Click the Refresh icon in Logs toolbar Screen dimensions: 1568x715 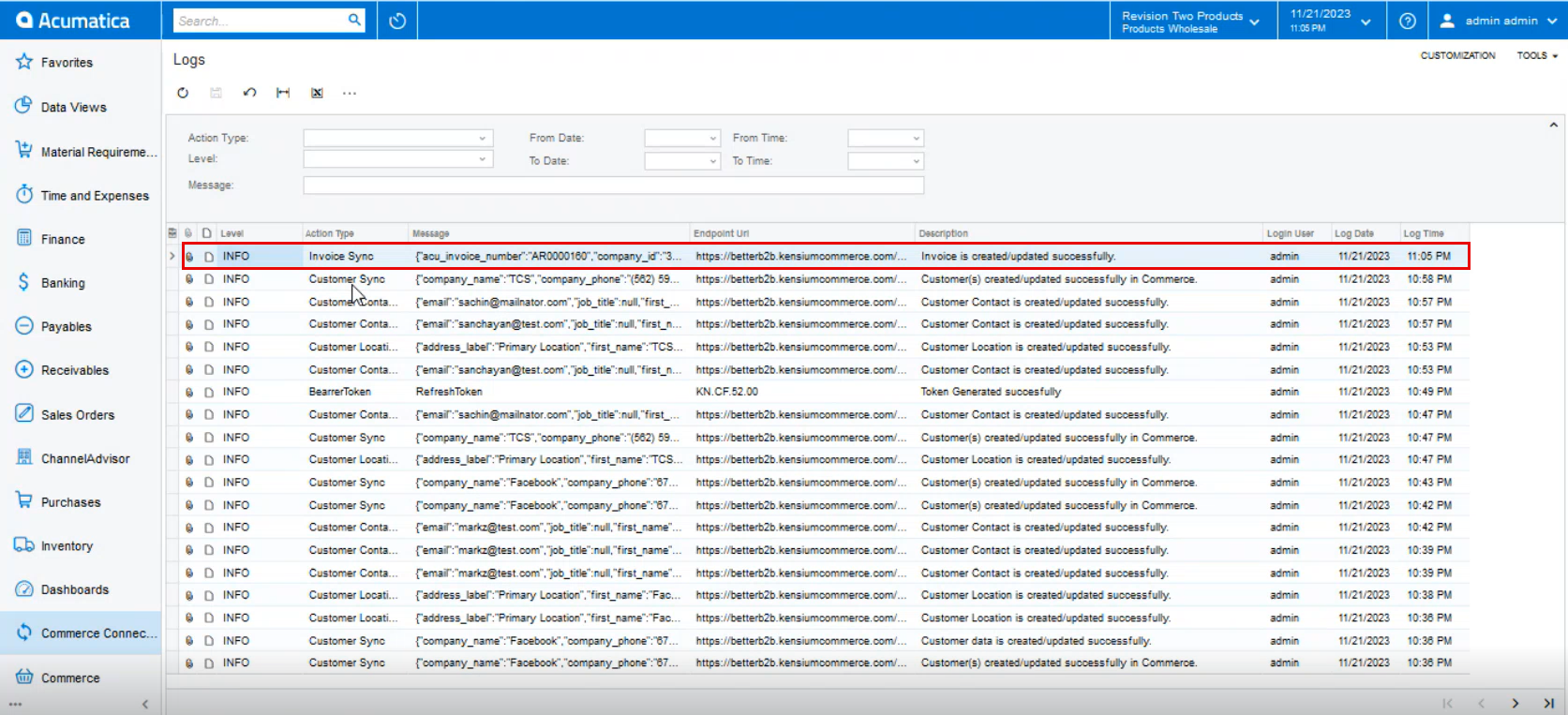[183, 93]
